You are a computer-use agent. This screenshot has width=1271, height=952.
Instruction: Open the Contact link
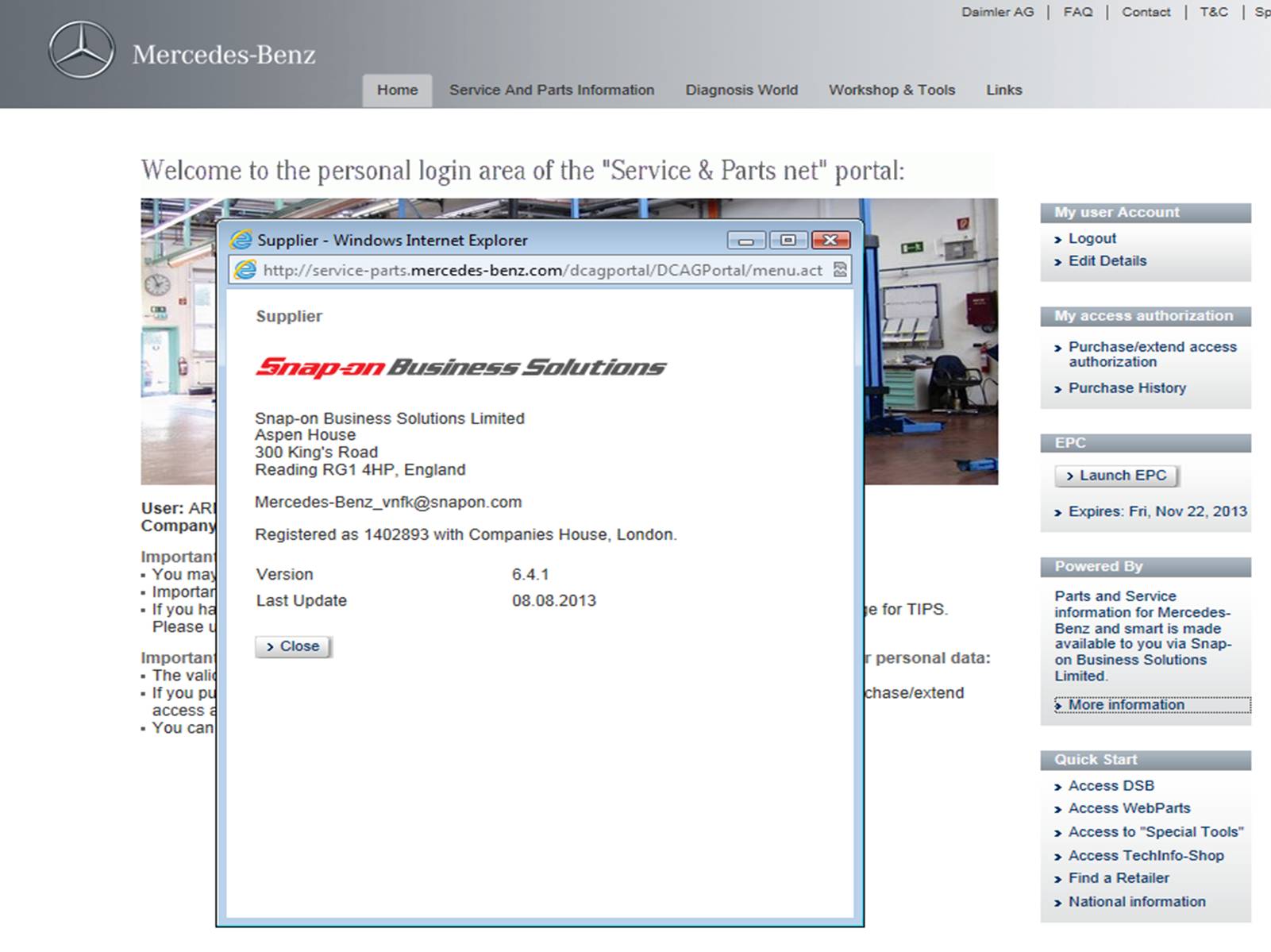[x=1146, y=12]
